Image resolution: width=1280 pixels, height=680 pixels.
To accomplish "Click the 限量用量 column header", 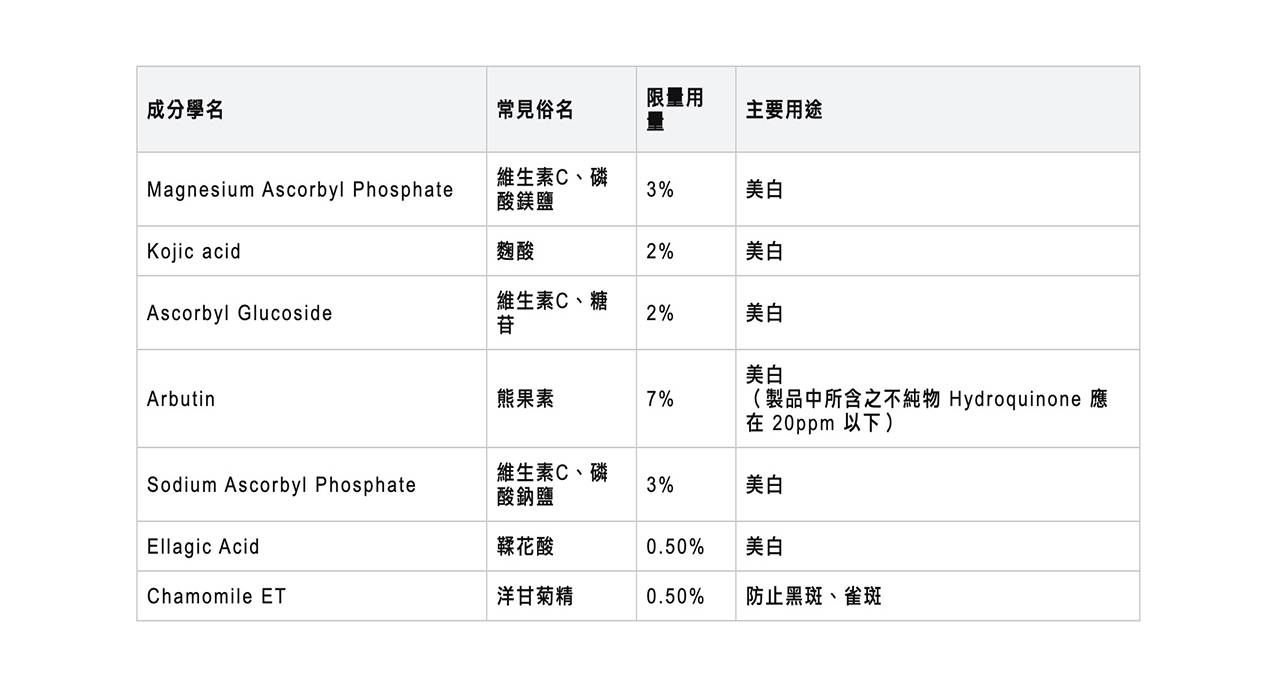I will coord(675,110).
